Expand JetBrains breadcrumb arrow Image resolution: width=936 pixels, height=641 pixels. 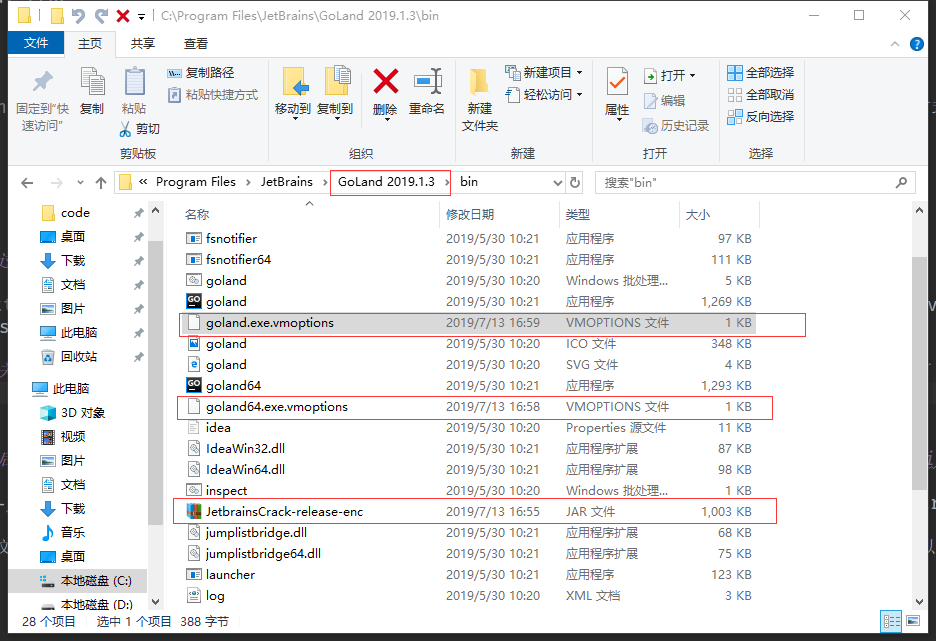(x=325, y=183)
